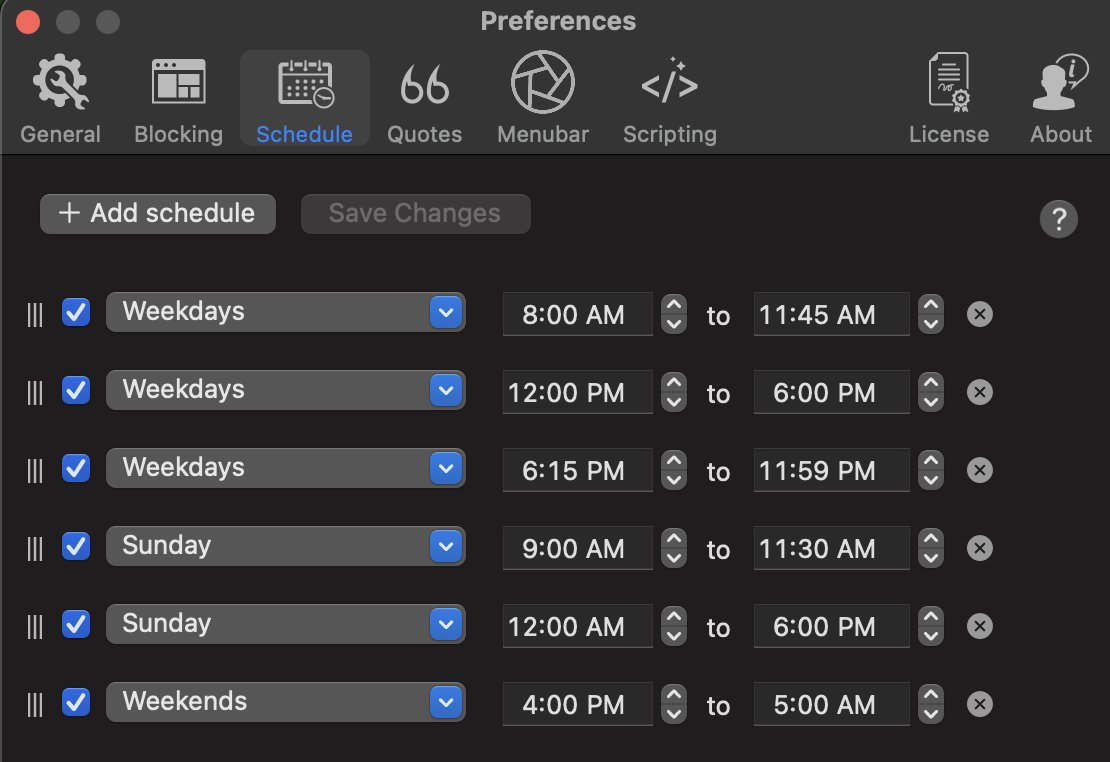
Task: Close the Preferences window with the red button
Action: coord(28,22)
